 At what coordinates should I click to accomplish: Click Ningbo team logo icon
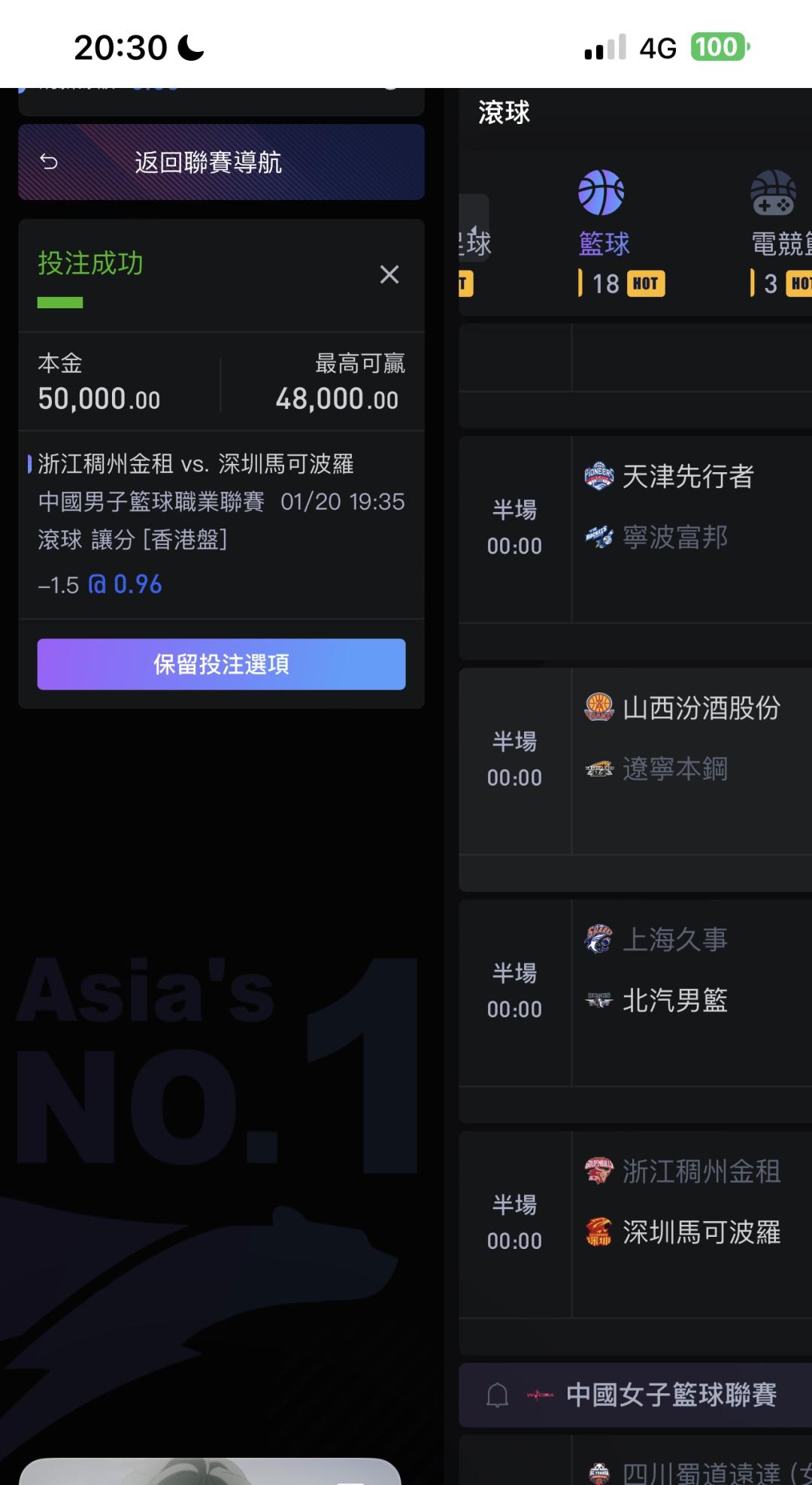(x=599, y=537)
